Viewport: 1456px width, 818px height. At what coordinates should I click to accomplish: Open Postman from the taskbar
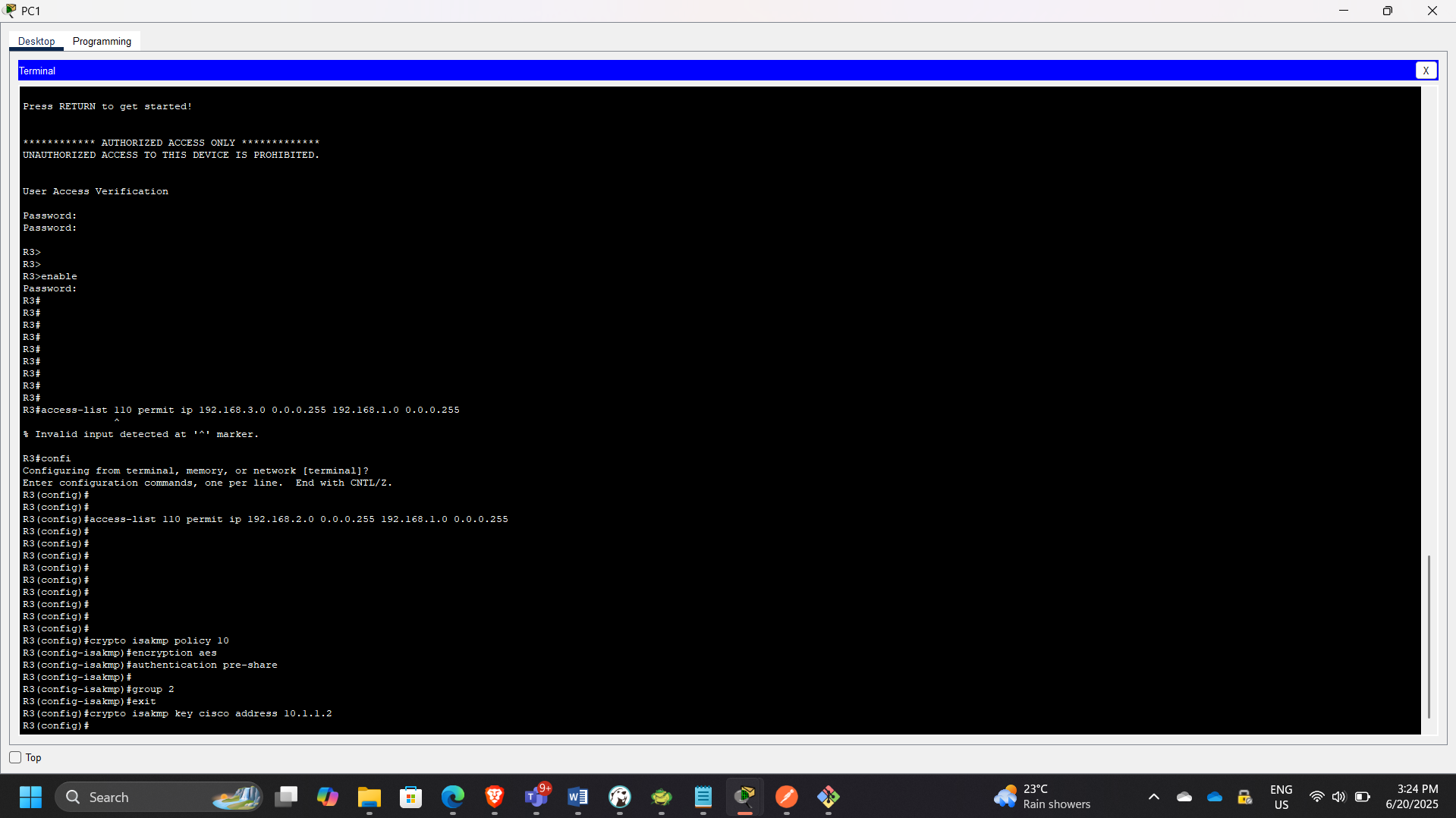click(x=787, y=798)
